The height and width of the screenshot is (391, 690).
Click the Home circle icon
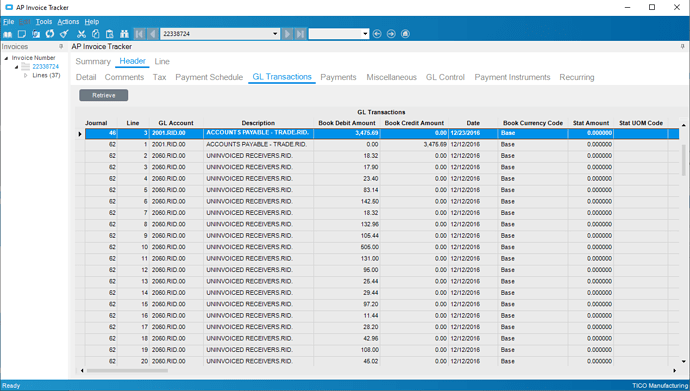point(405,34)
